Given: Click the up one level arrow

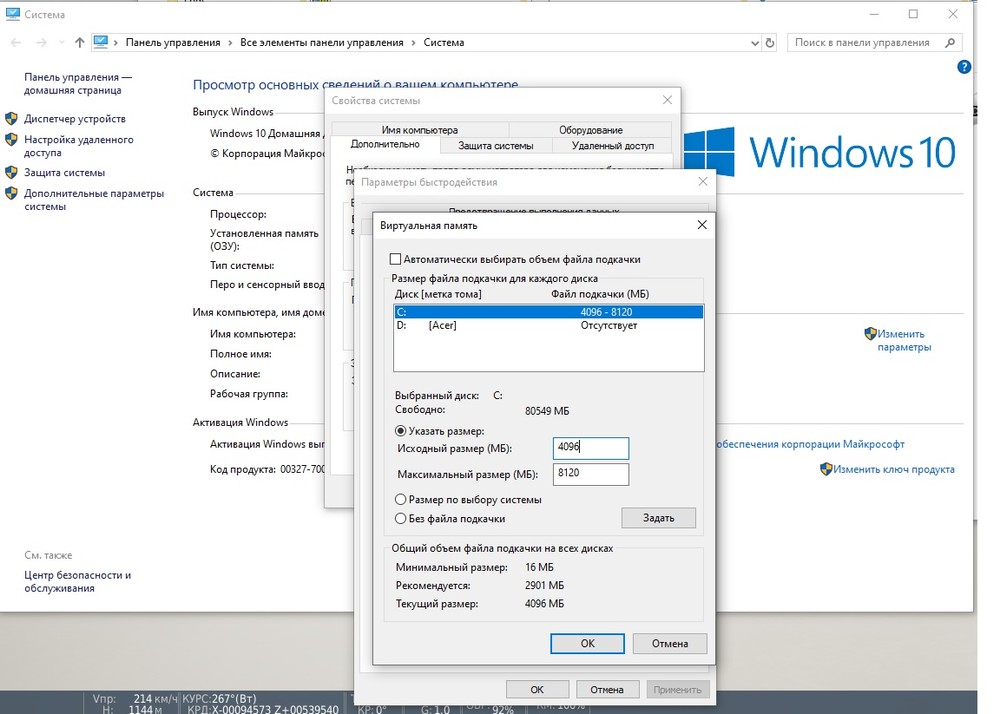Looking at the screenshot, I should coord(79,43).
